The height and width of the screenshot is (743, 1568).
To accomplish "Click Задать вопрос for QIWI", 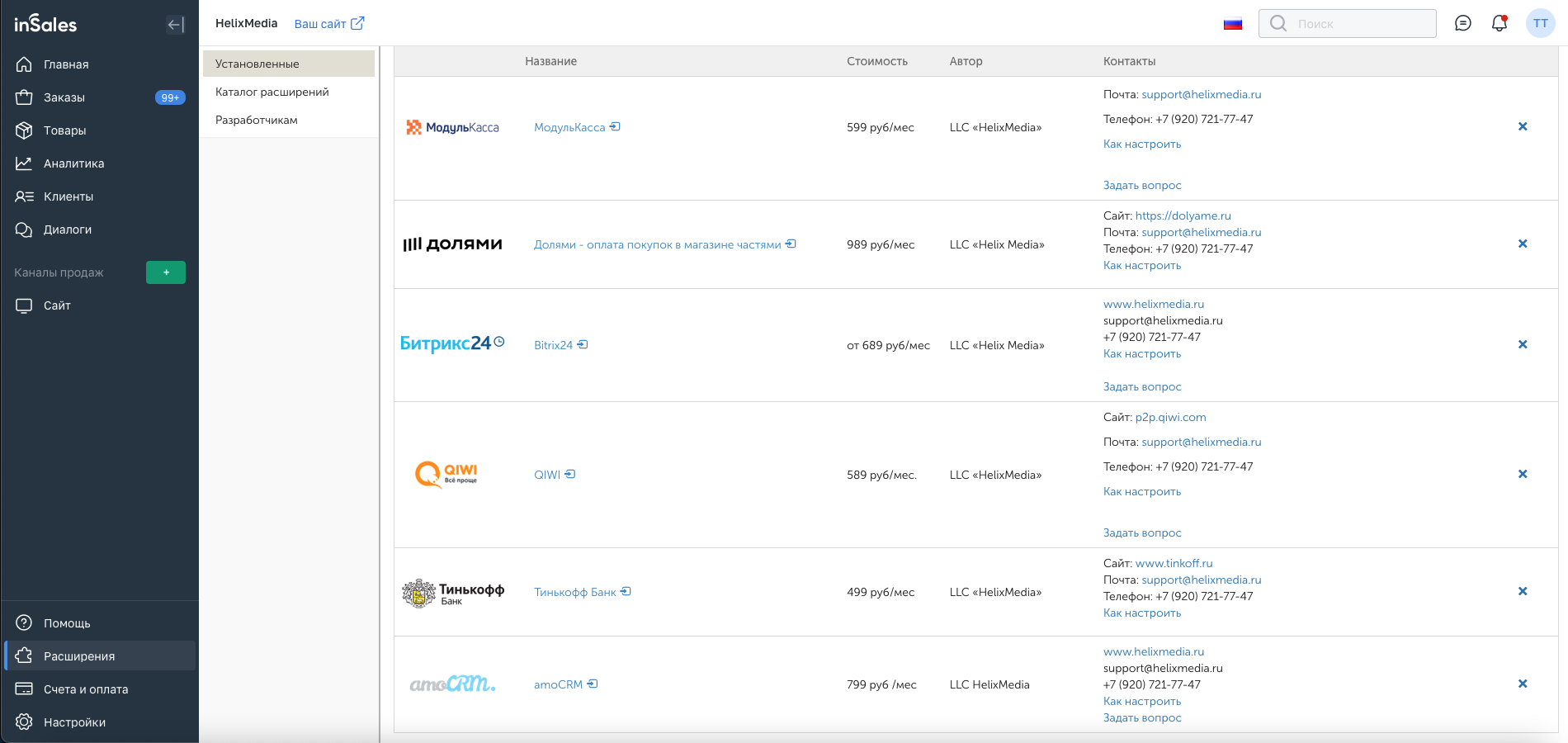I will [1142, 532].
